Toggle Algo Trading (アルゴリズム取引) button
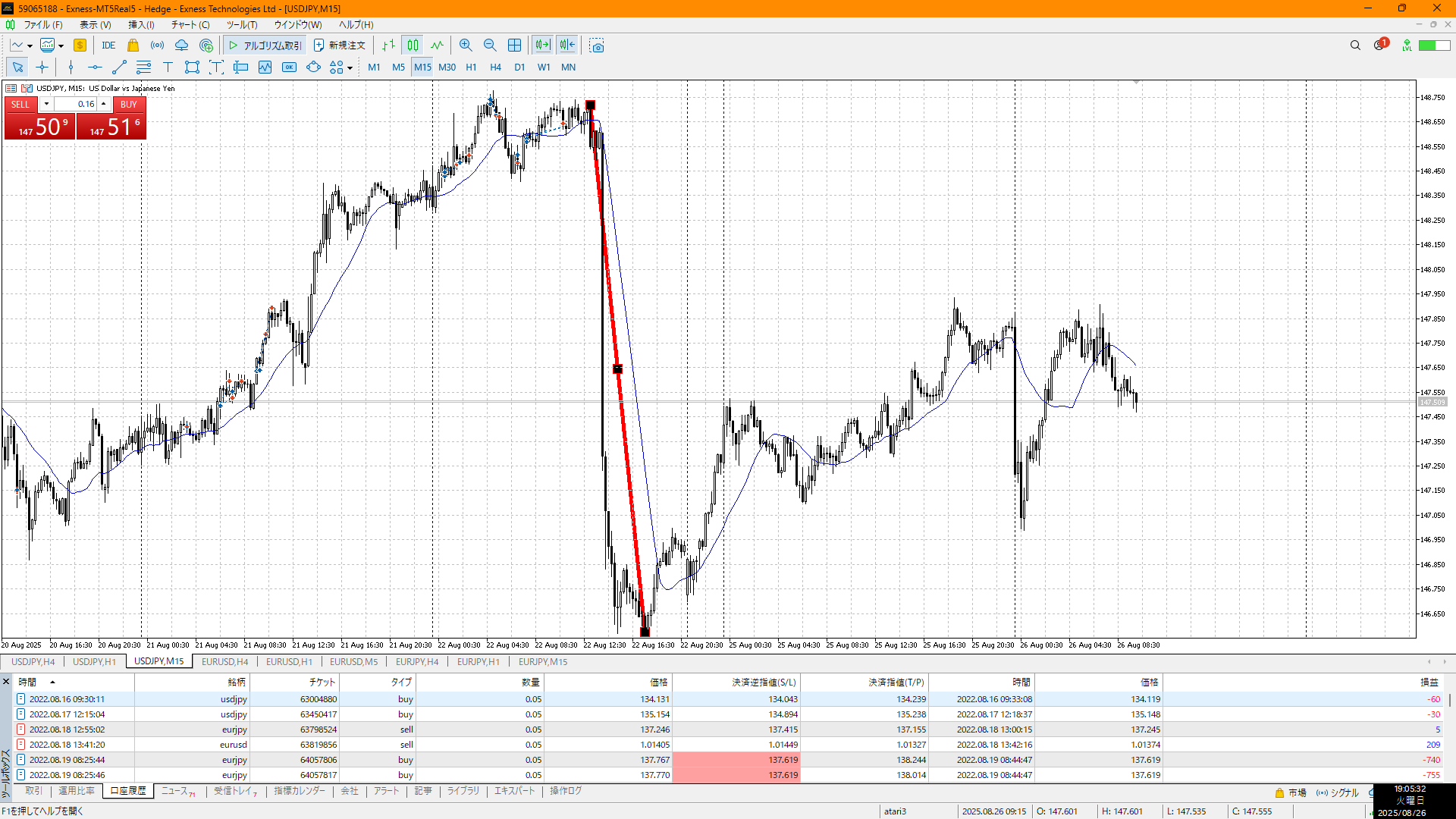The image size is (1456, 819). pos(265,45)
